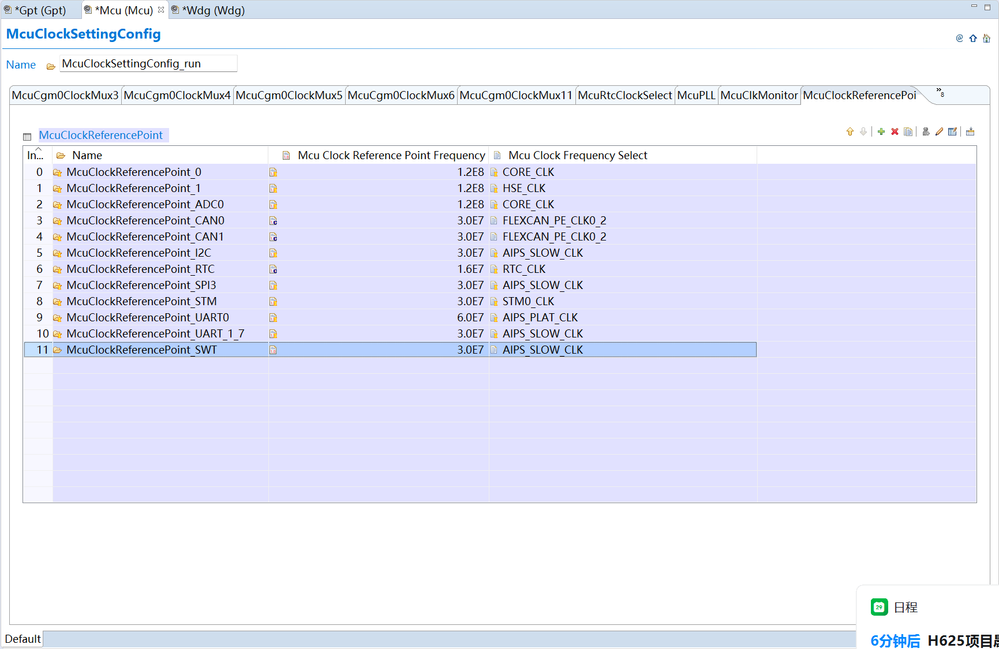This screenshot has width=999, height=649.
Task: Select row McuClockReferencePoint_UART_1_7
Action: pyautogui.click(x=390, y=334)
